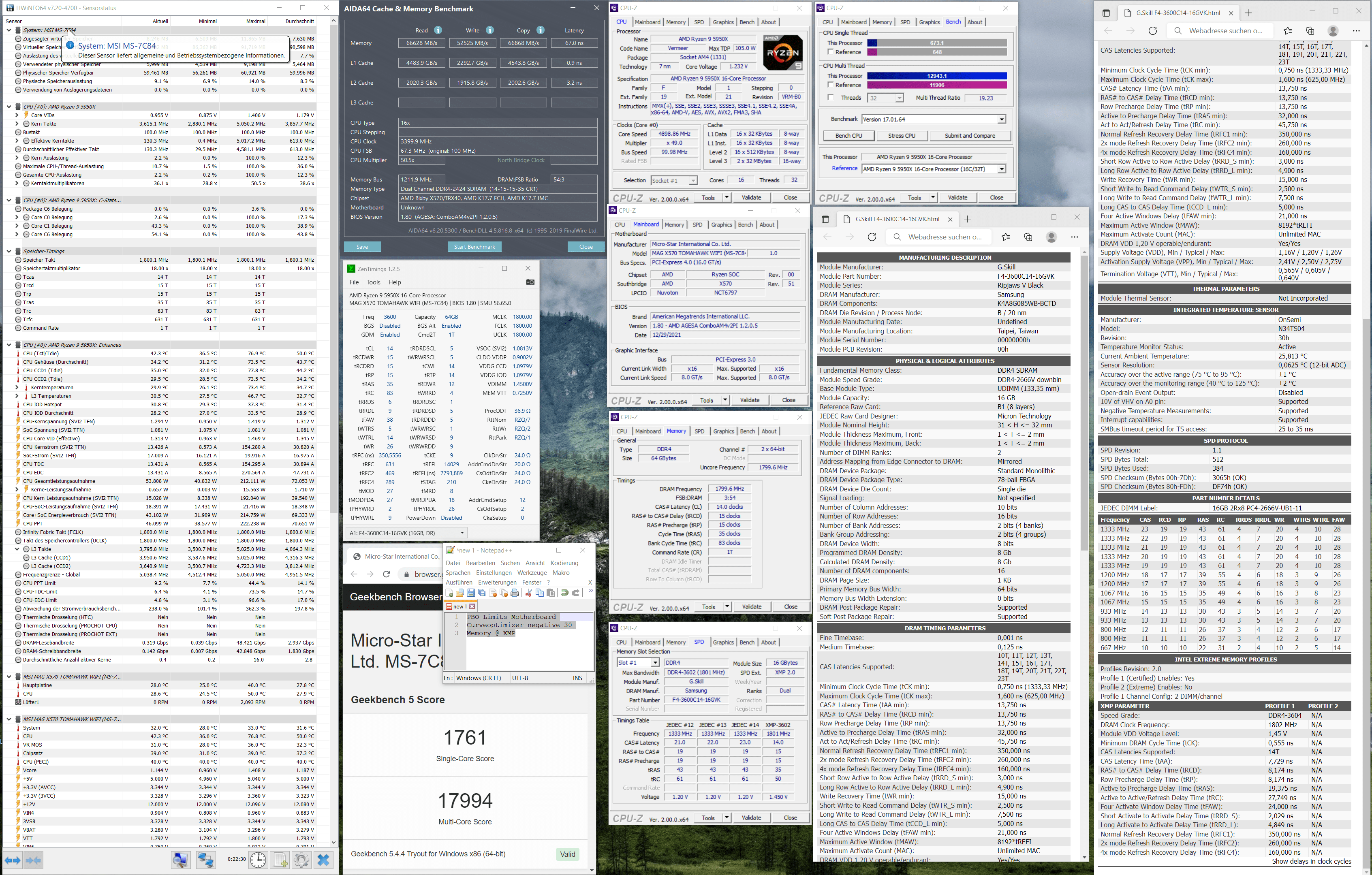Click Notepad++ Cut scissors icon
This screenshot has height=875, width=1372.
point(529,593)
